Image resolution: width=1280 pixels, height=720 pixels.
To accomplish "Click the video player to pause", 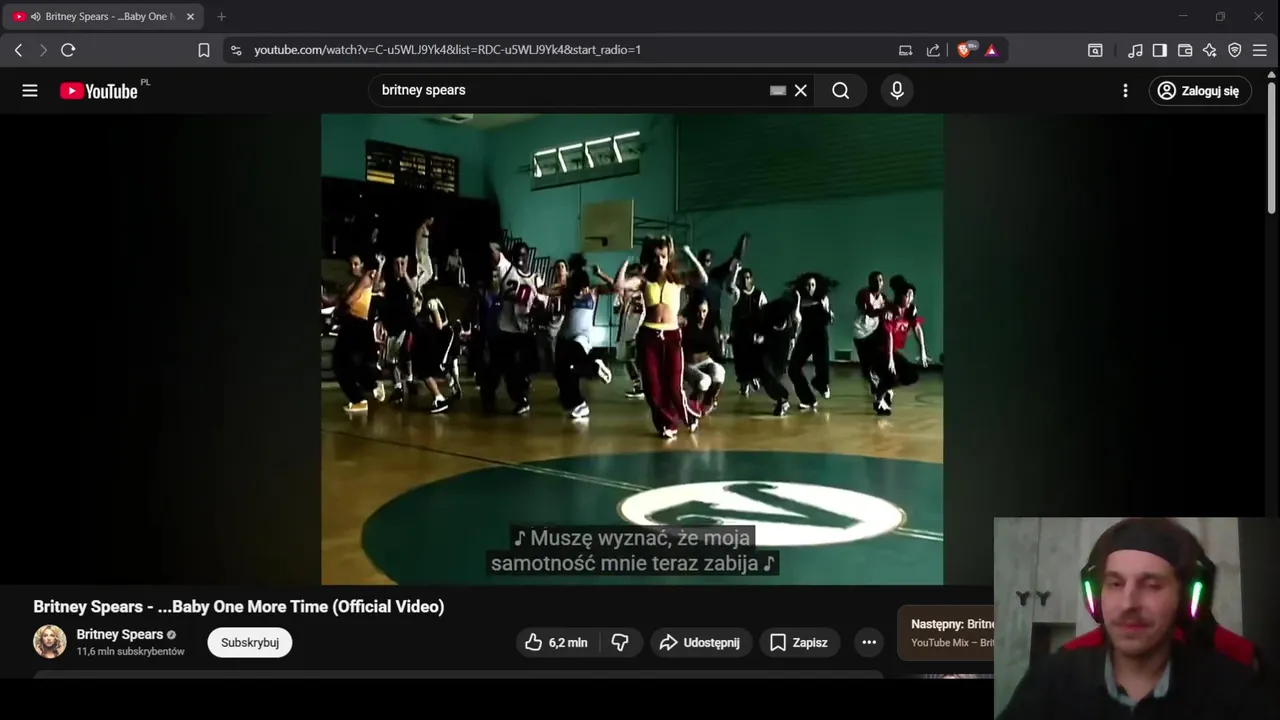I will [632, 349].
